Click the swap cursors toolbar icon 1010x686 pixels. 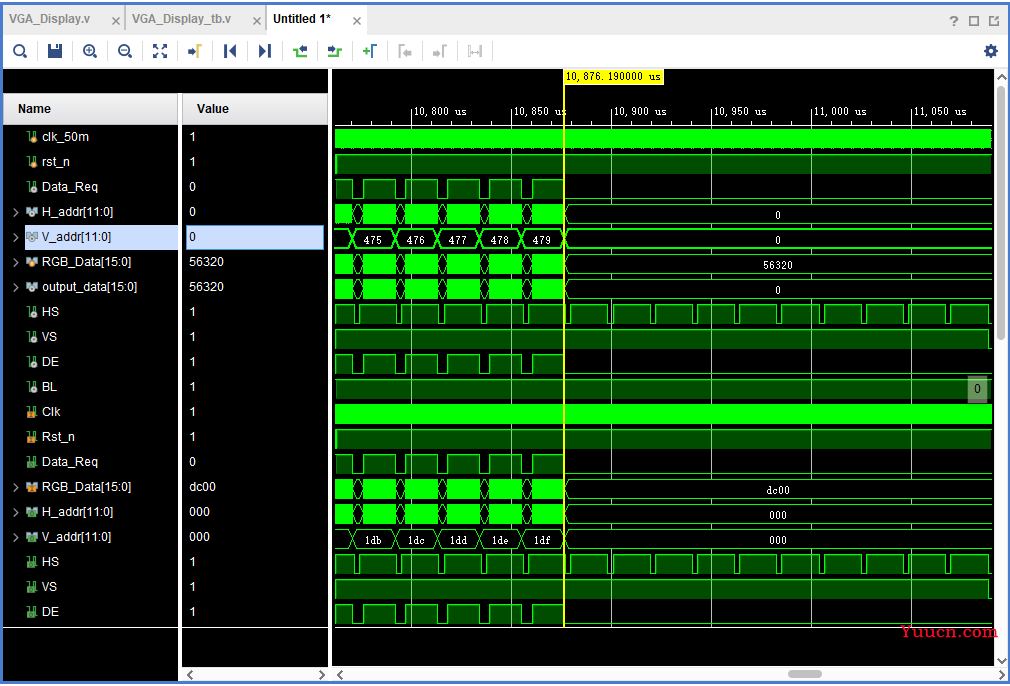[x=475, y=51]
